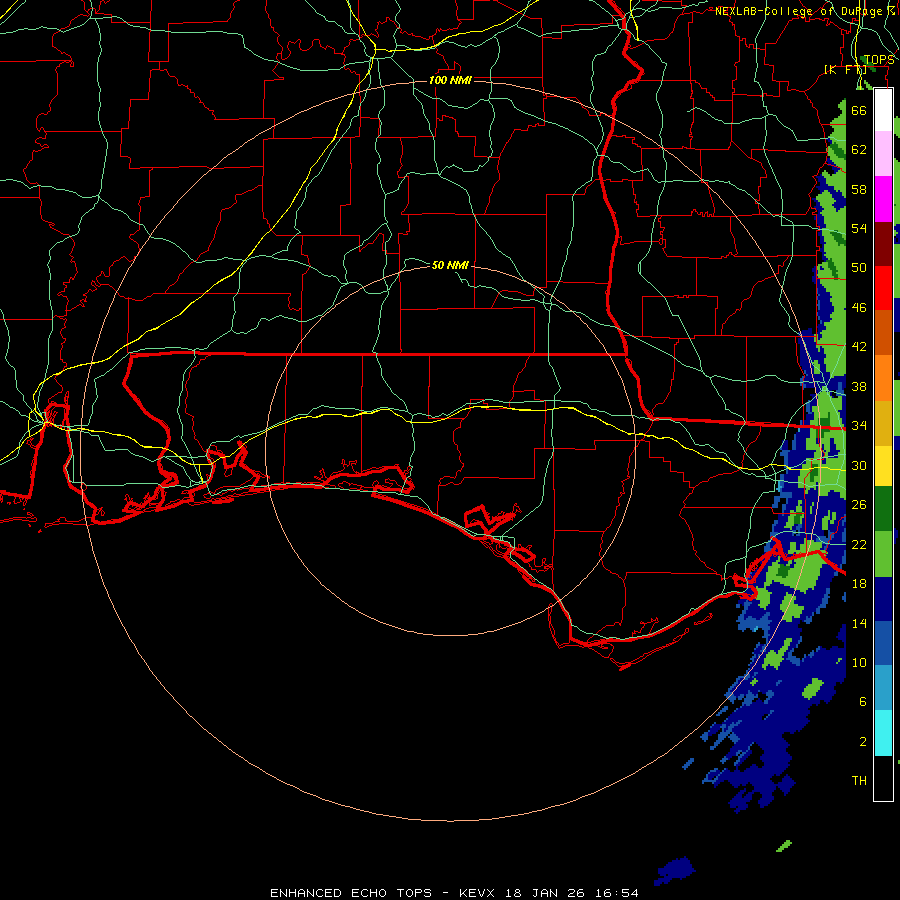This screenshot has height=900, width=900.
Task: Click the 42 legend value
Action: [859, 347]
